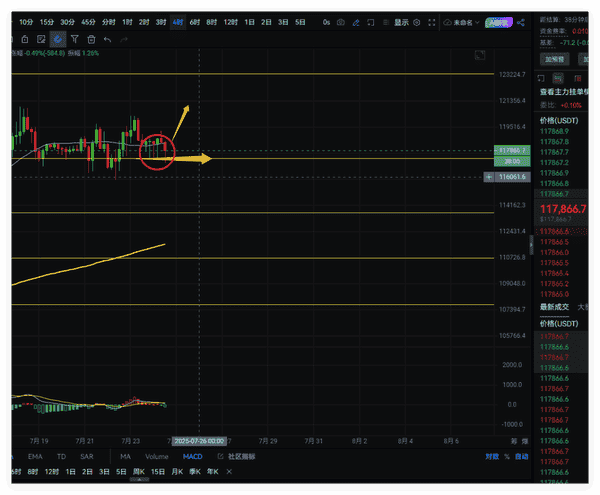
Task: Click the 加保证 button
Action: point(555,59)
